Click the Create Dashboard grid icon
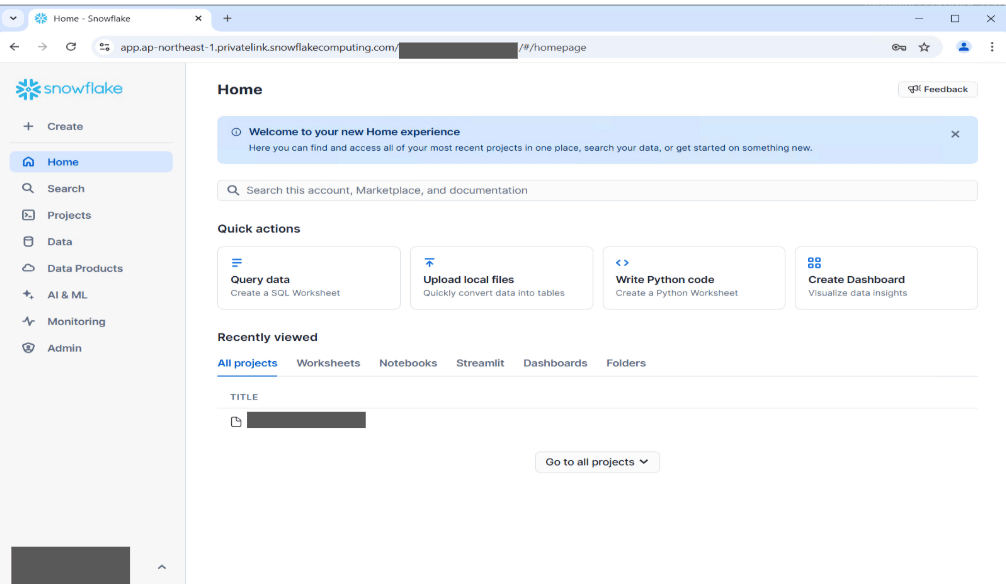The height and width of the screenshot is (584, 1006). pos(814,262)
